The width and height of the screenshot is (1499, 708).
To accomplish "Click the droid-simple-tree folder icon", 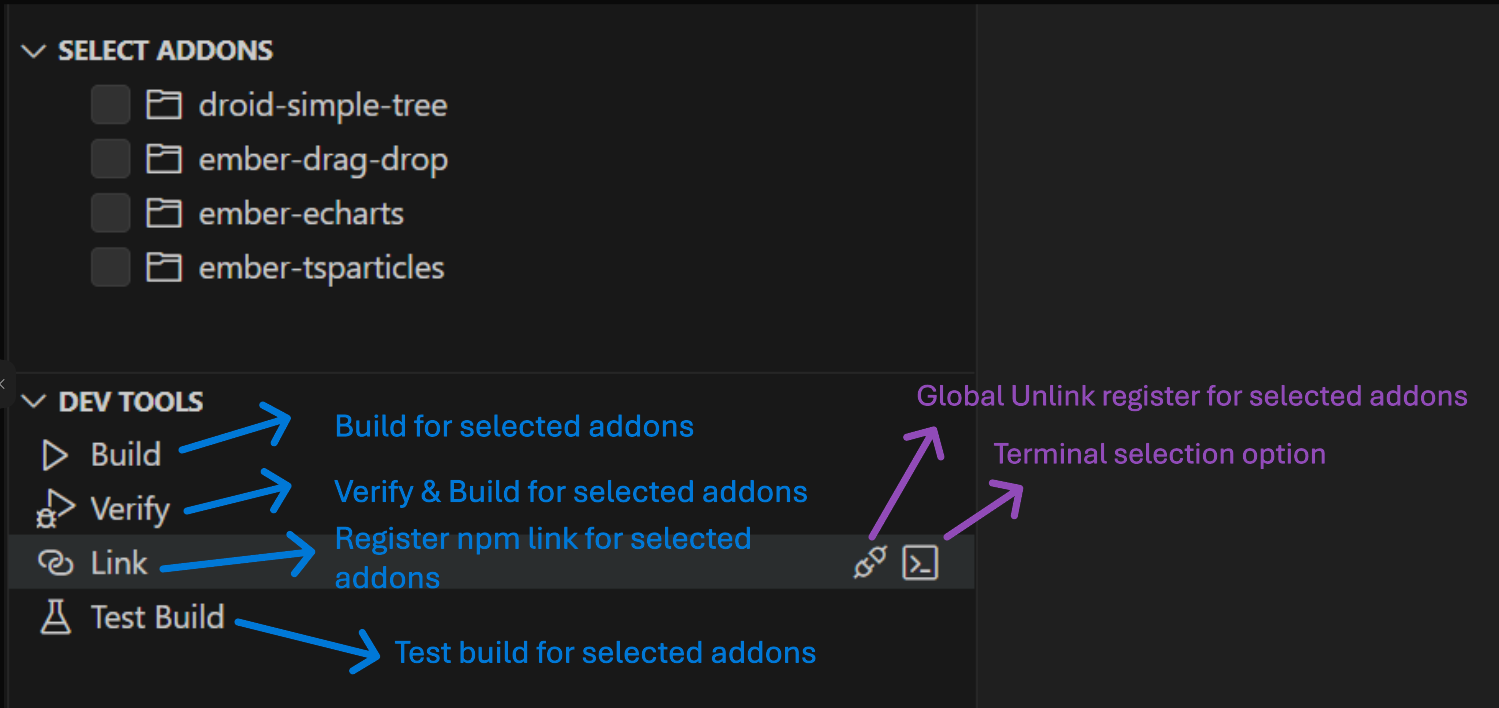I will pyautogui.click(x=164, y=105).
